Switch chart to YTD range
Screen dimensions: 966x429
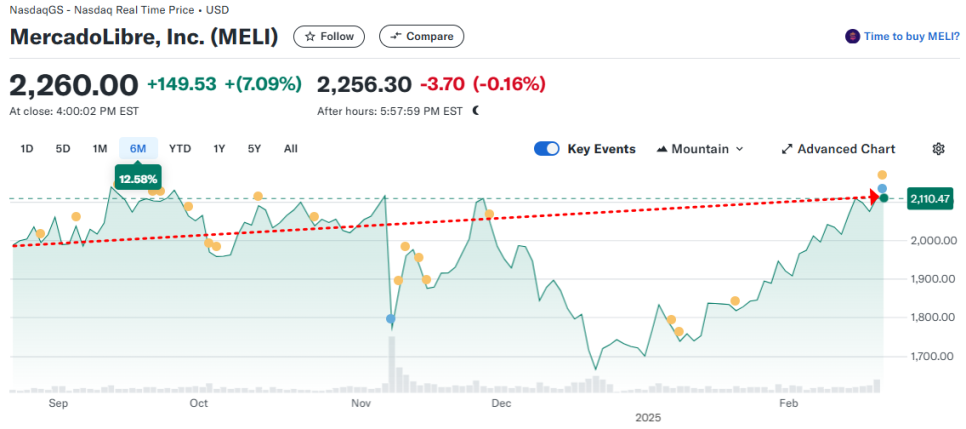pyautogui.click(x=180, y=149)
